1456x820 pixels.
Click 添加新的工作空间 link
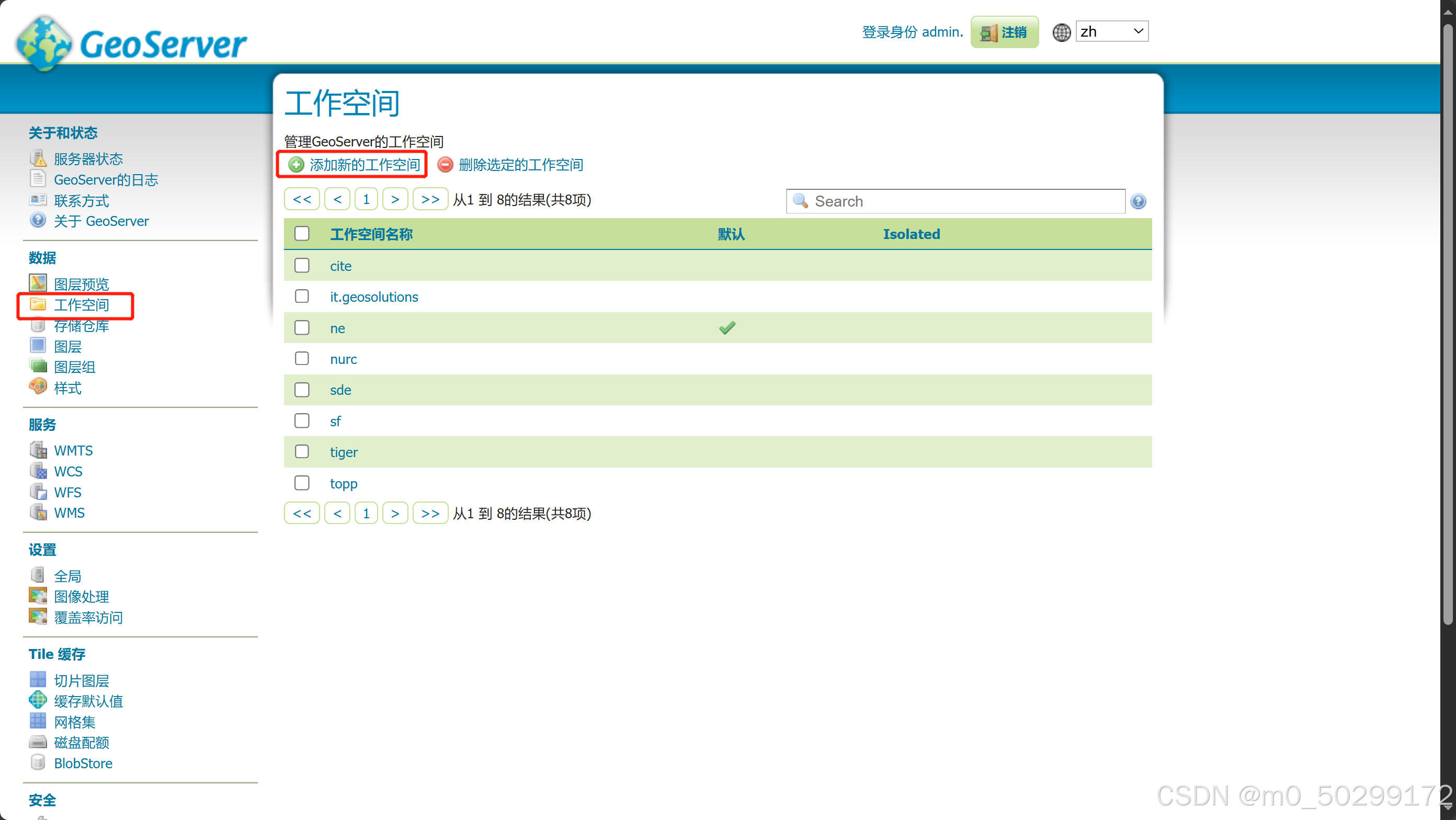point(365,164)
